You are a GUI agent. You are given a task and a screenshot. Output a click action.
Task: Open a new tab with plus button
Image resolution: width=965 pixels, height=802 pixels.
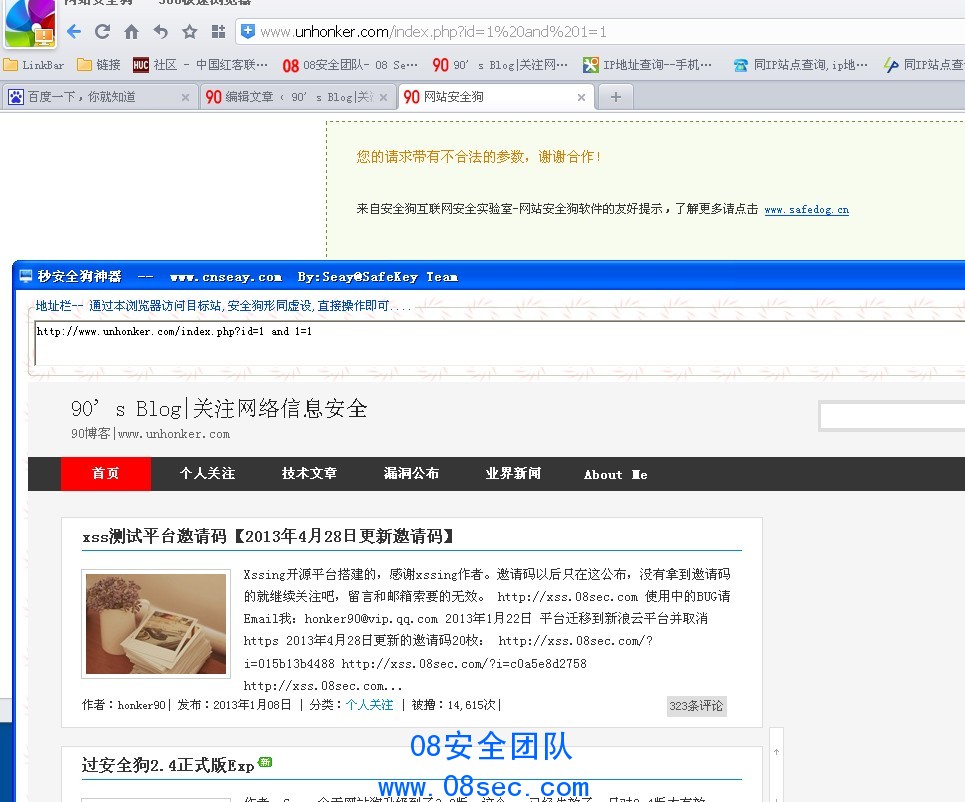(615, 97)
